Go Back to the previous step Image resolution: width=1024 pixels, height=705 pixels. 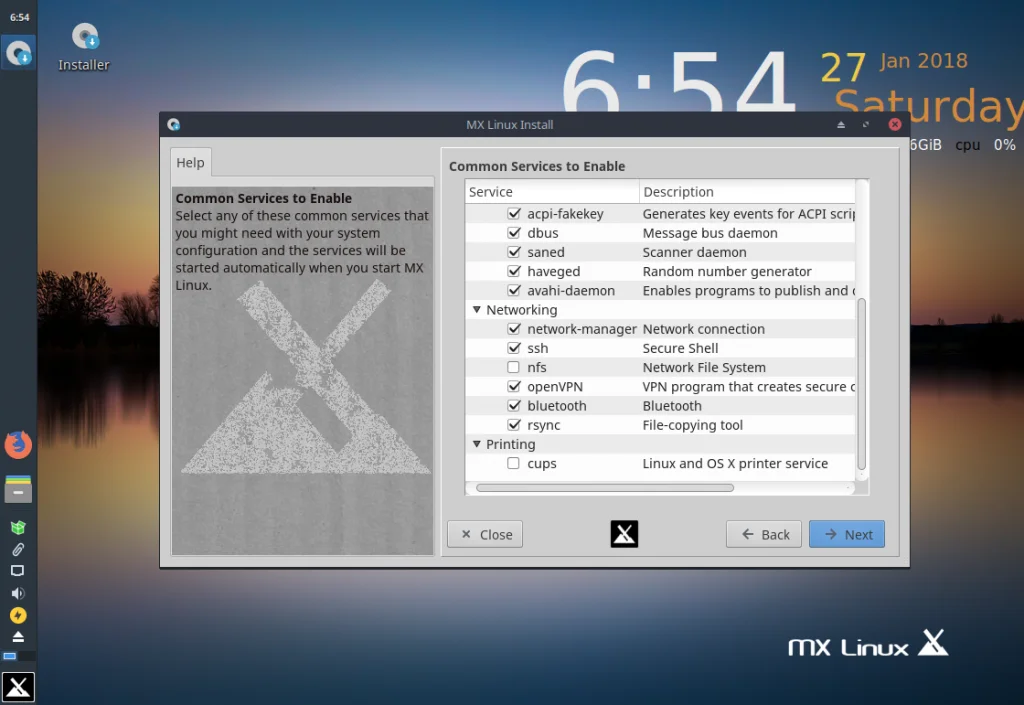click(x=764, y=534)
